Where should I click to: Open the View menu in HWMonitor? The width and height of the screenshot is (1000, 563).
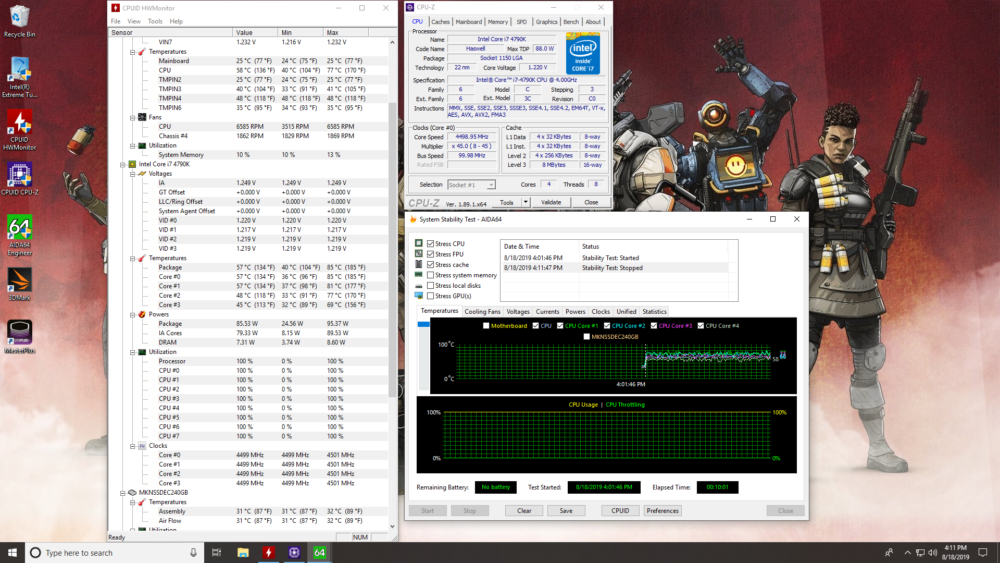point(134,21)
